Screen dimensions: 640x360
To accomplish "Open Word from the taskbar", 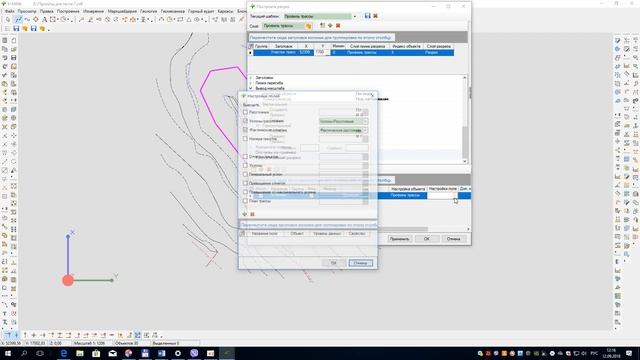I will pyautogui.click(x=161, y=353).
